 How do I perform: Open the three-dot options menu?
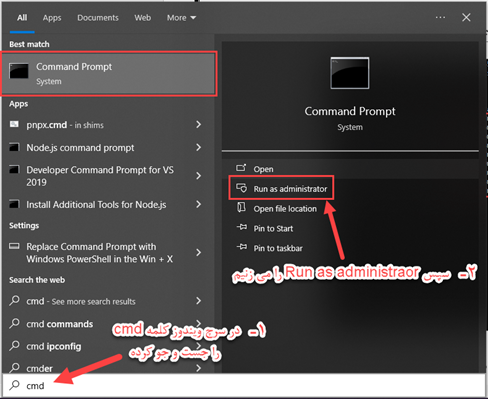tap(440, 17)
